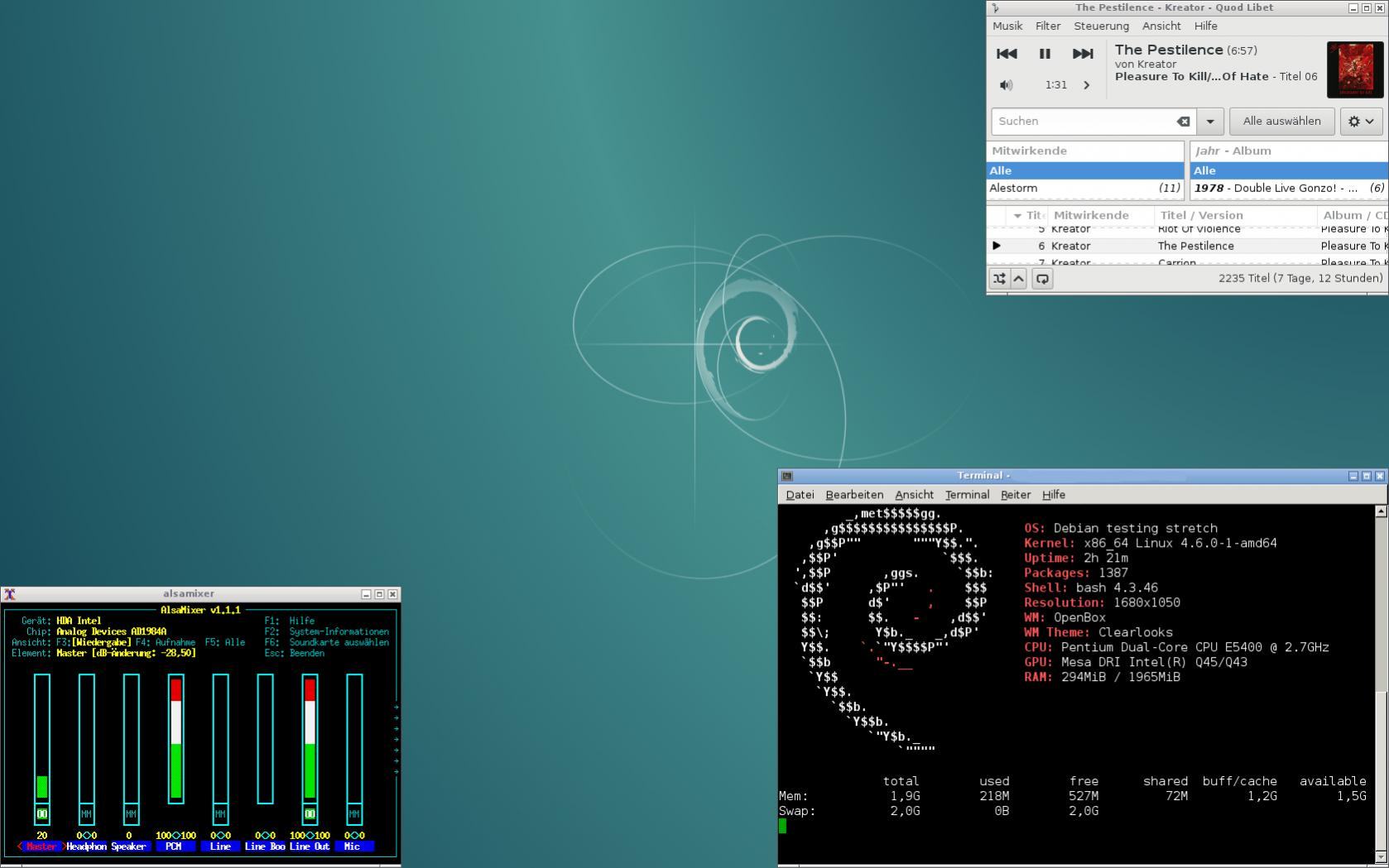Toggle Line channel mute indicator
This screenshot has width=1389, height=868.
[x=220, y=814]
